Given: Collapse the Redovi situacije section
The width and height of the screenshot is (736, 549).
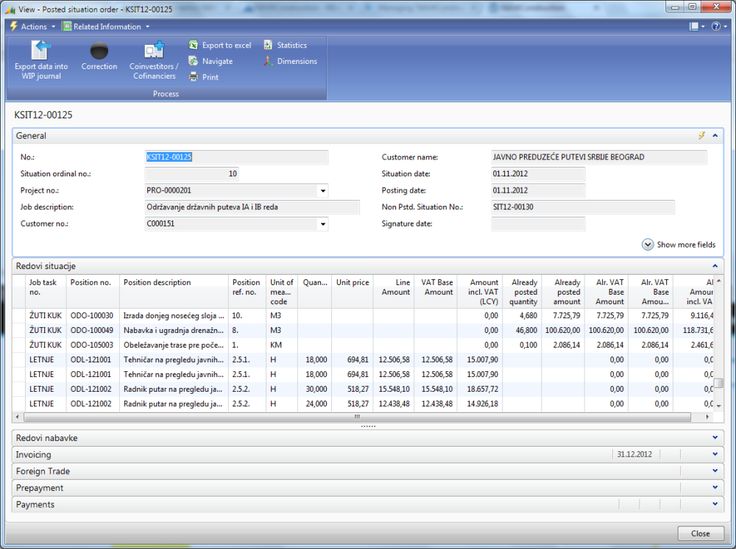Looking at the screenshot, I should [x=715, y=266].
